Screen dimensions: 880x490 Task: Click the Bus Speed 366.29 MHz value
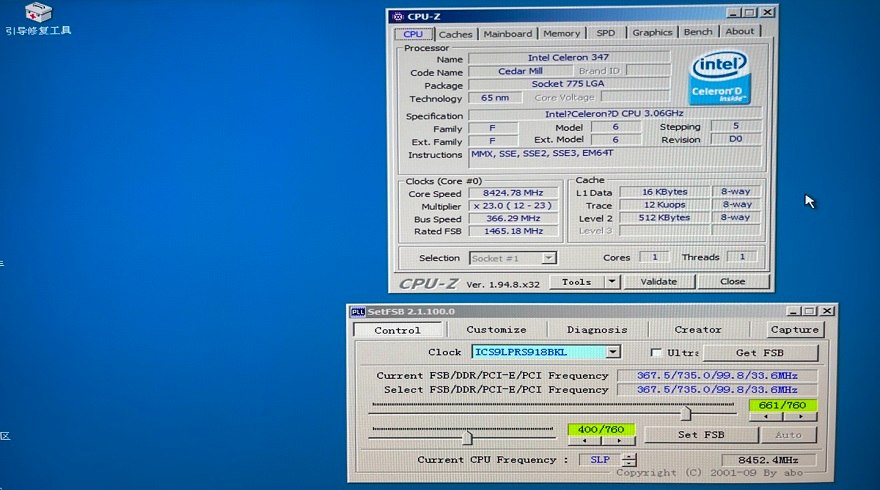click(x=513, y=218)
